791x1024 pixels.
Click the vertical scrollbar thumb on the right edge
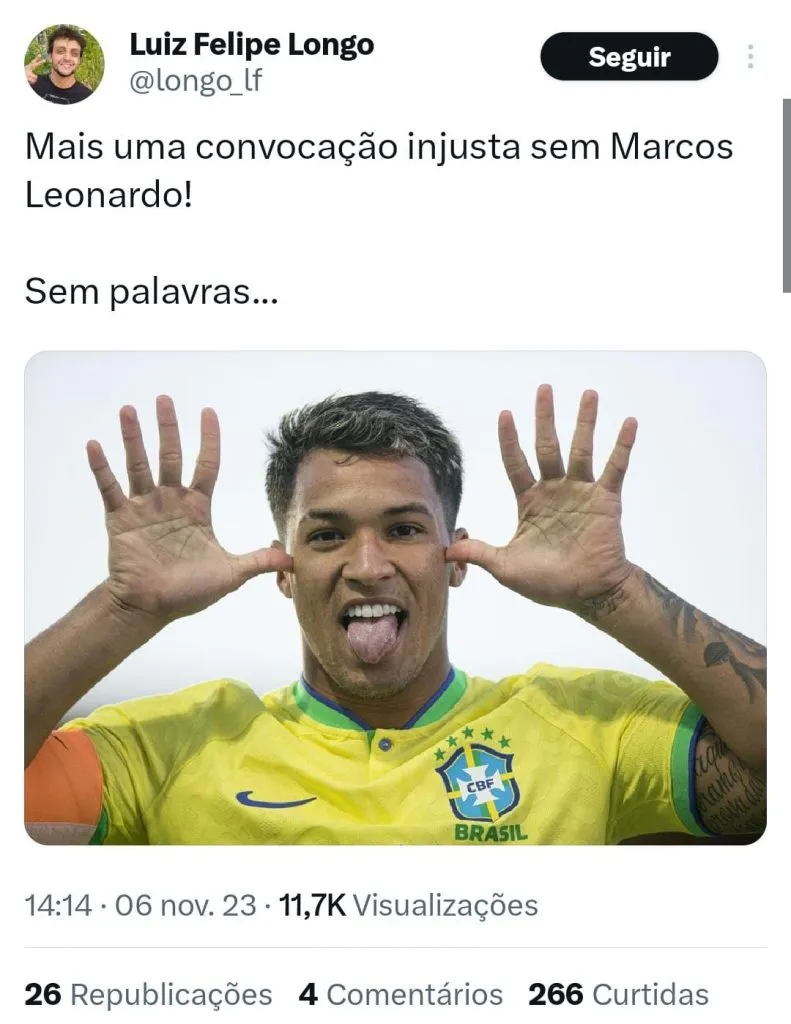click(x=786, y=196)
